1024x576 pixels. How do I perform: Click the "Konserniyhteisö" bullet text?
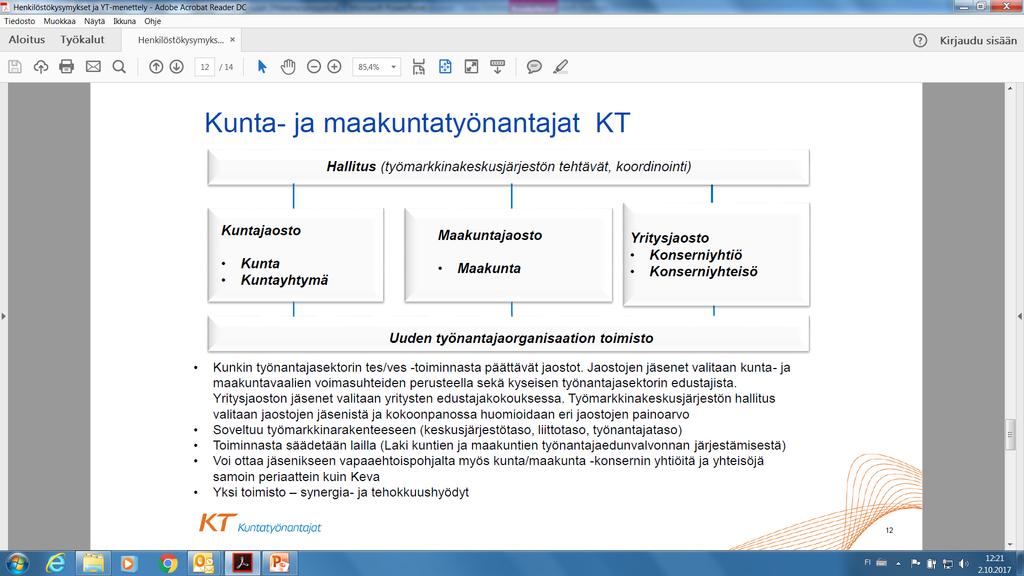pos(703,272)
